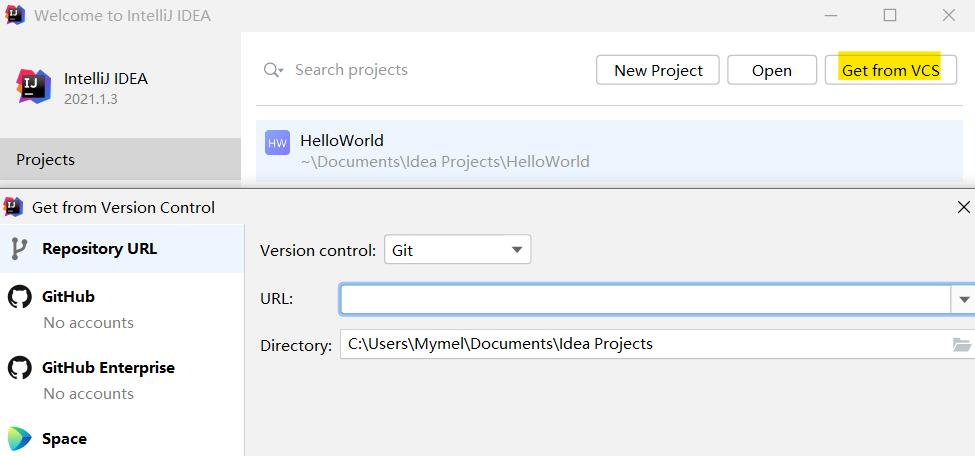
Task: Click the Get from VCS button
Action: [890, 70]
